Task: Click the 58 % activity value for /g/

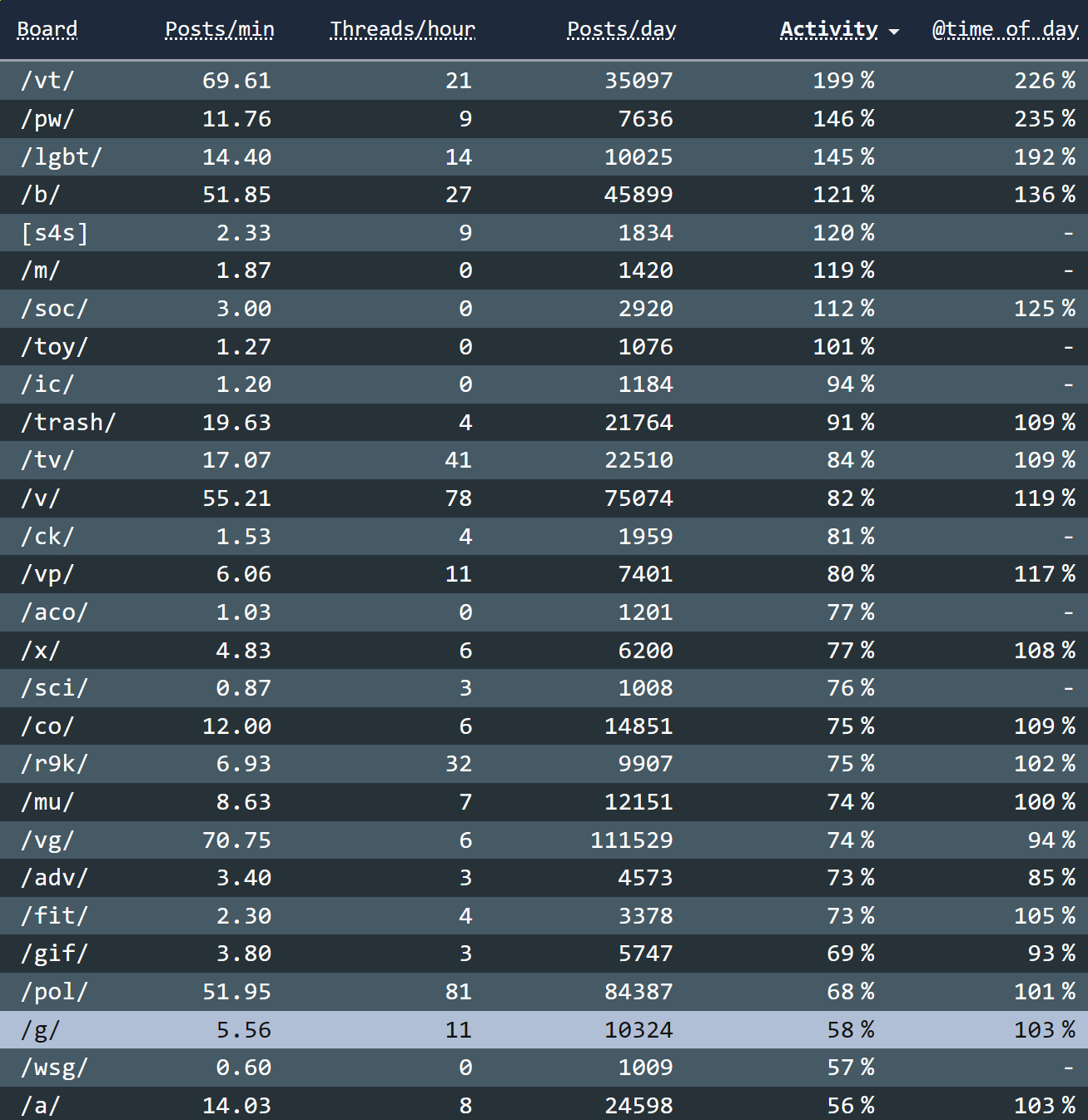Action: [851, 1030]
